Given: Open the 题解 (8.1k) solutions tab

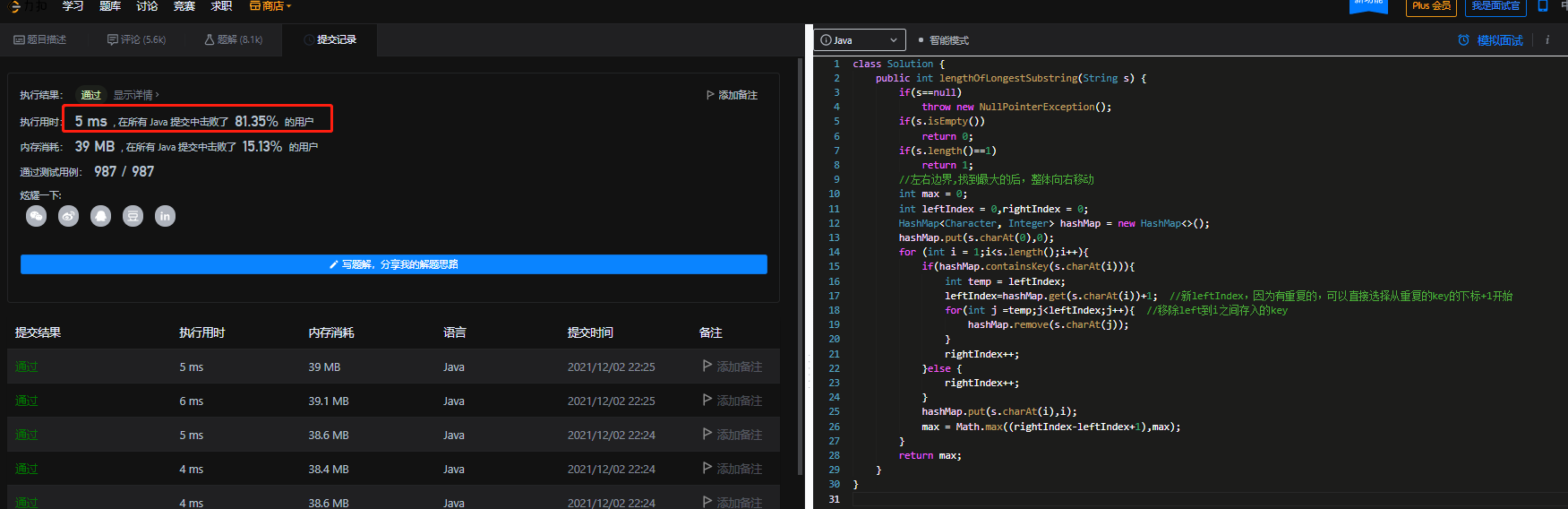Looking at the screenshot, I should tap(233, 39).
